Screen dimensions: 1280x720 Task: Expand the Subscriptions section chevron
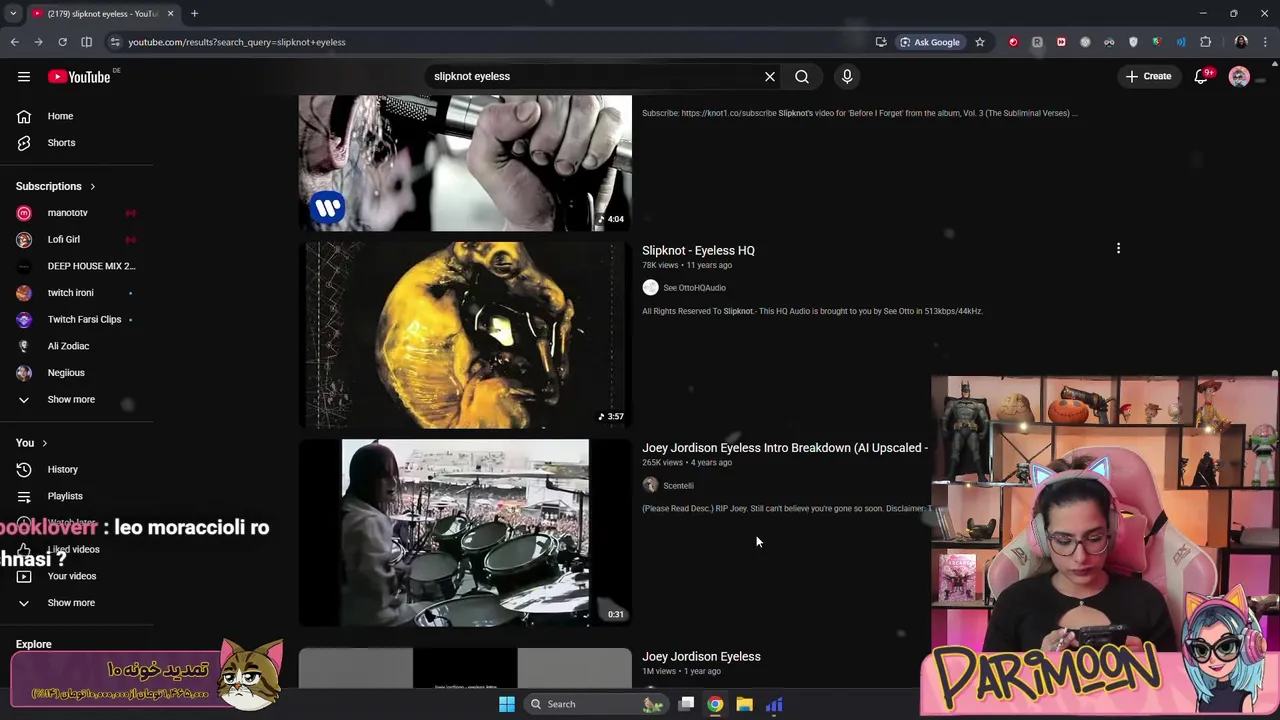point(93,186)
